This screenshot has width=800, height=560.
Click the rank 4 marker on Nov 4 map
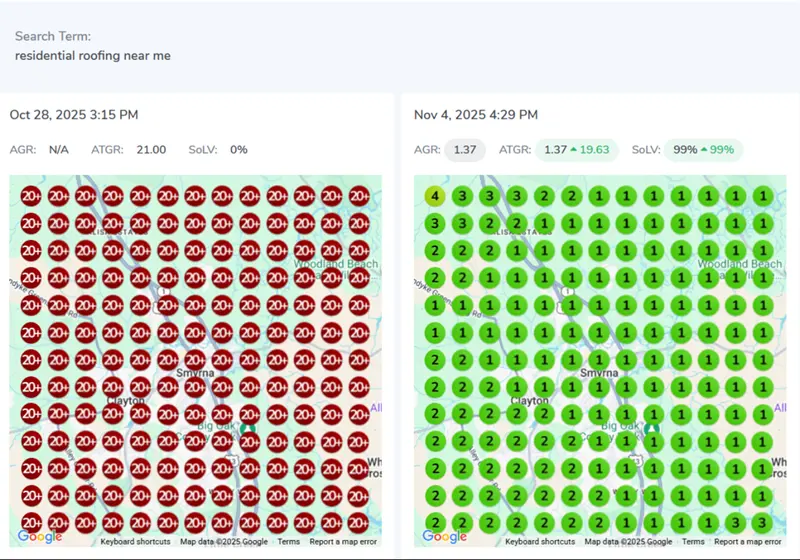pyautogui.click(x=434, y=196)
